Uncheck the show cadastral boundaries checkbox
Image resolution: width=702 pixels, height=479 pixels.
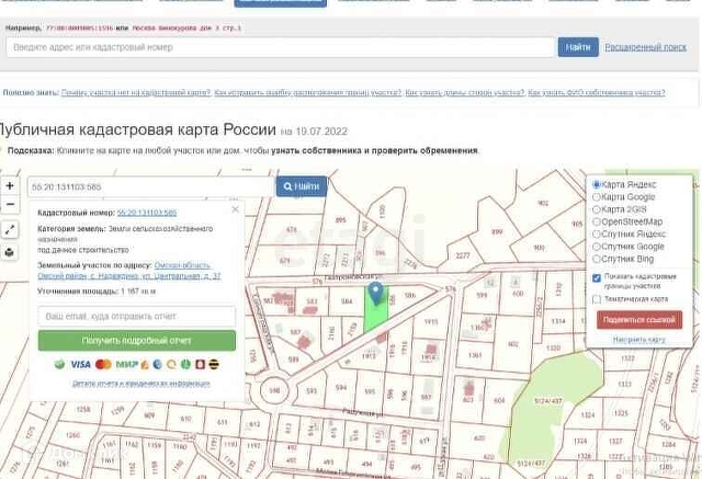(596, 278)
